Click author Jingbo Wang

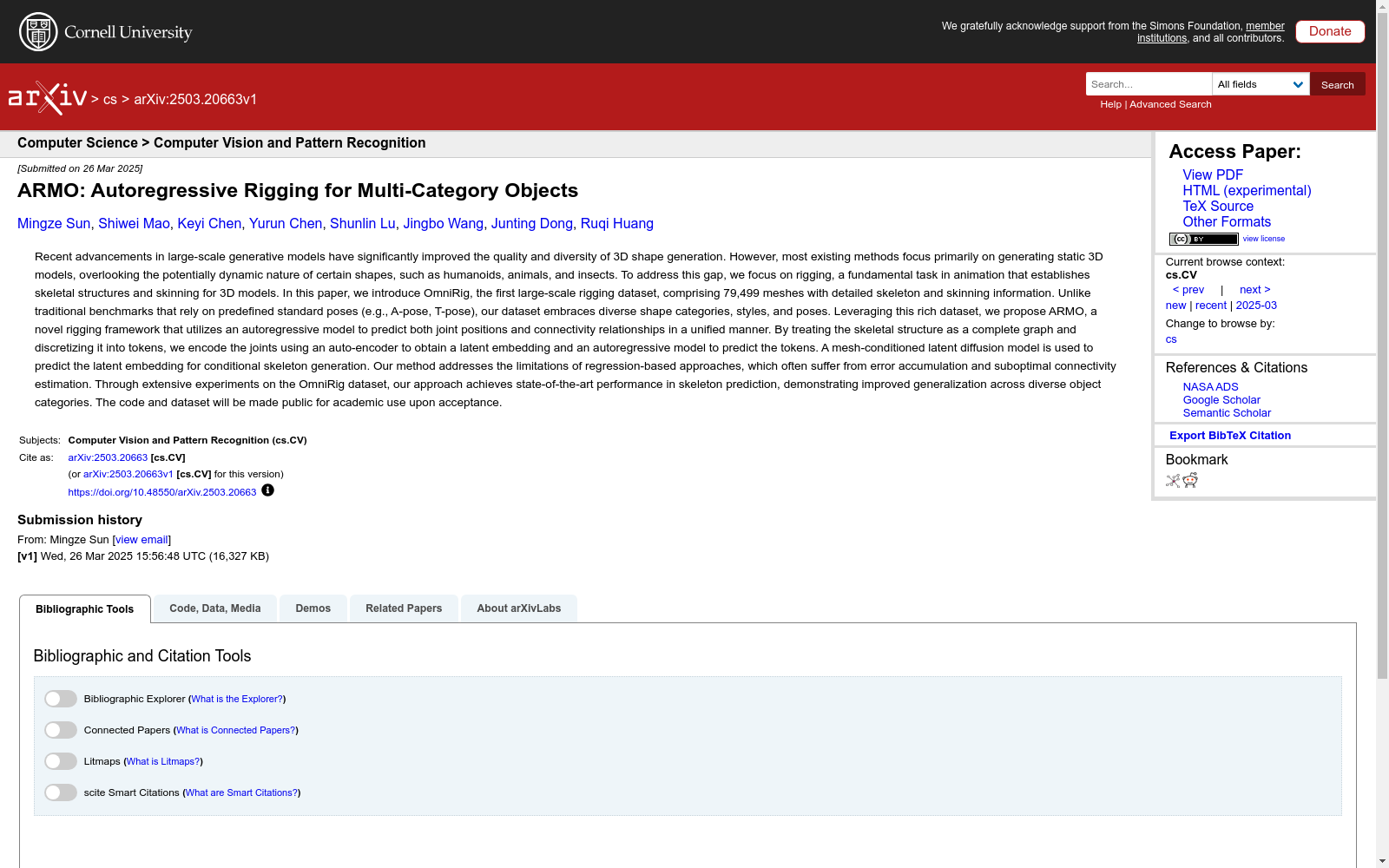coord(443,224)
